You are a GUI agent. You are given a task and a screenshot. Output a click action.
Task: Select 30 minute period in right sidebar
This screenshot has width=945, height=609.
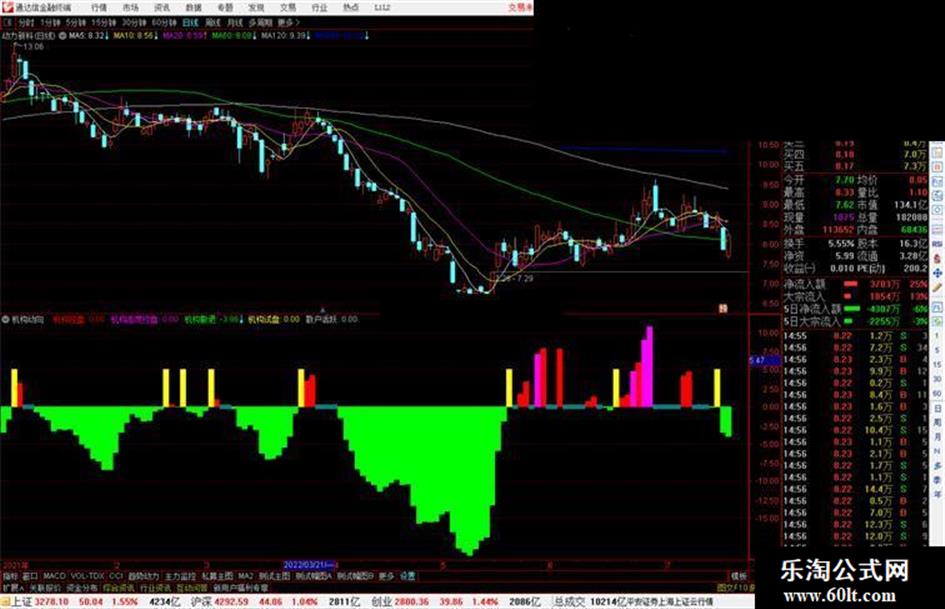(x=937, y=379)
